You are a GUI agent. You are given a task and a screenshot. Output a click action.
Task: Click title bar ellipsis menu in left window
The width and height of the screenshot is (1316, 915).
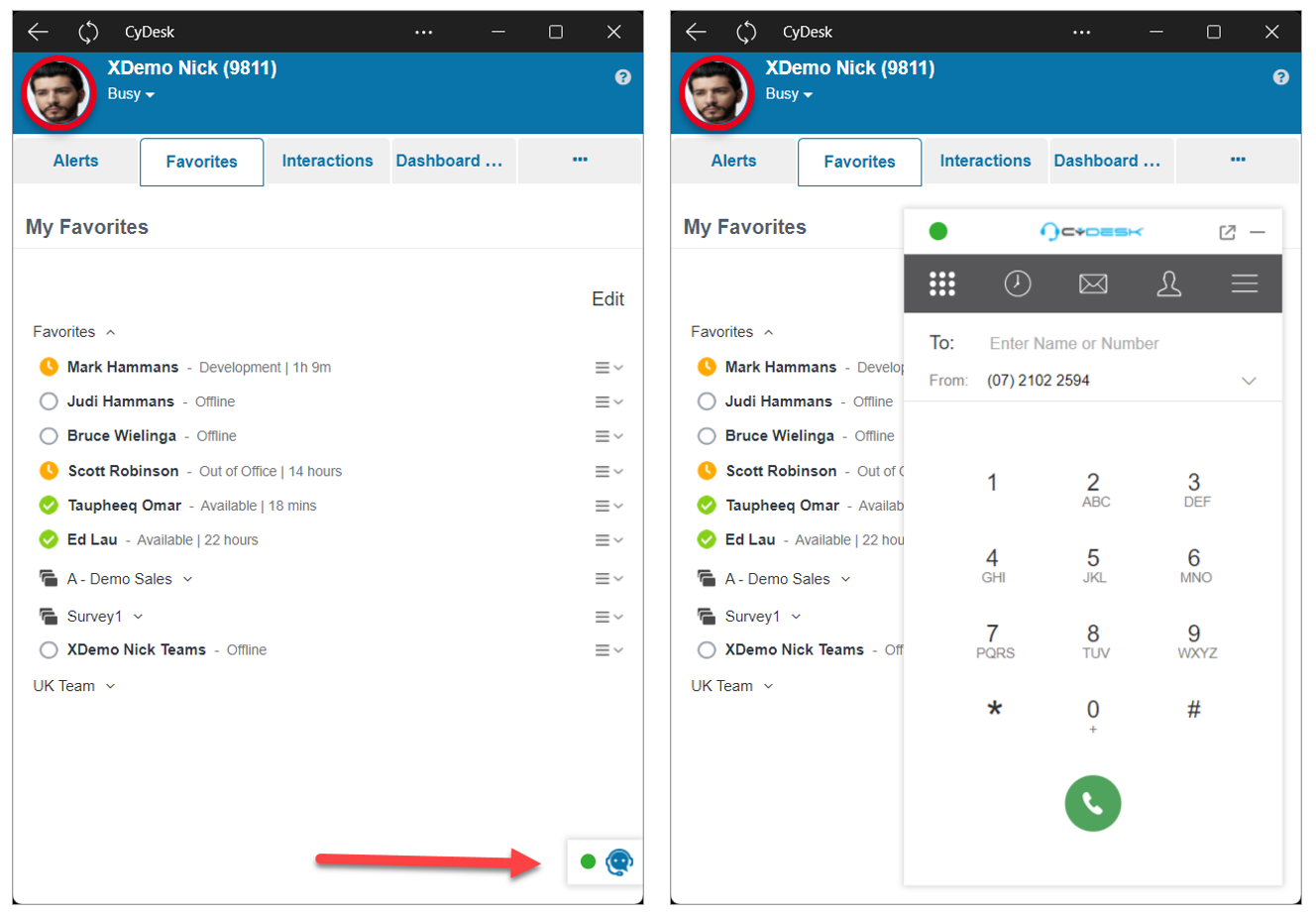tap(424, 32)
